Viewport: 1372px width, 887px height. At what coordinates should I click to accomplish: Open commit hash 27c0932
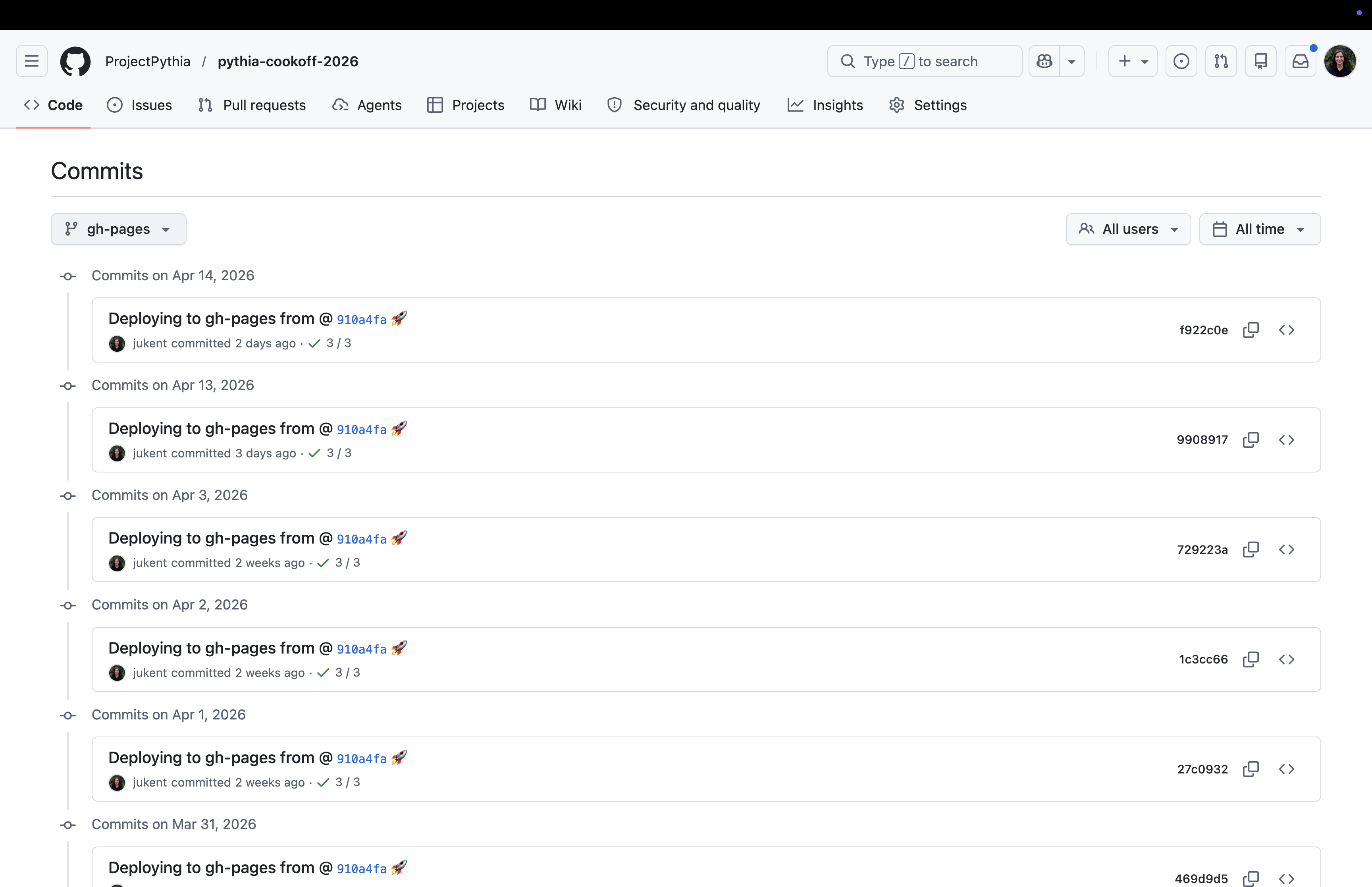pyautogui.click(x=1202, y=769)
